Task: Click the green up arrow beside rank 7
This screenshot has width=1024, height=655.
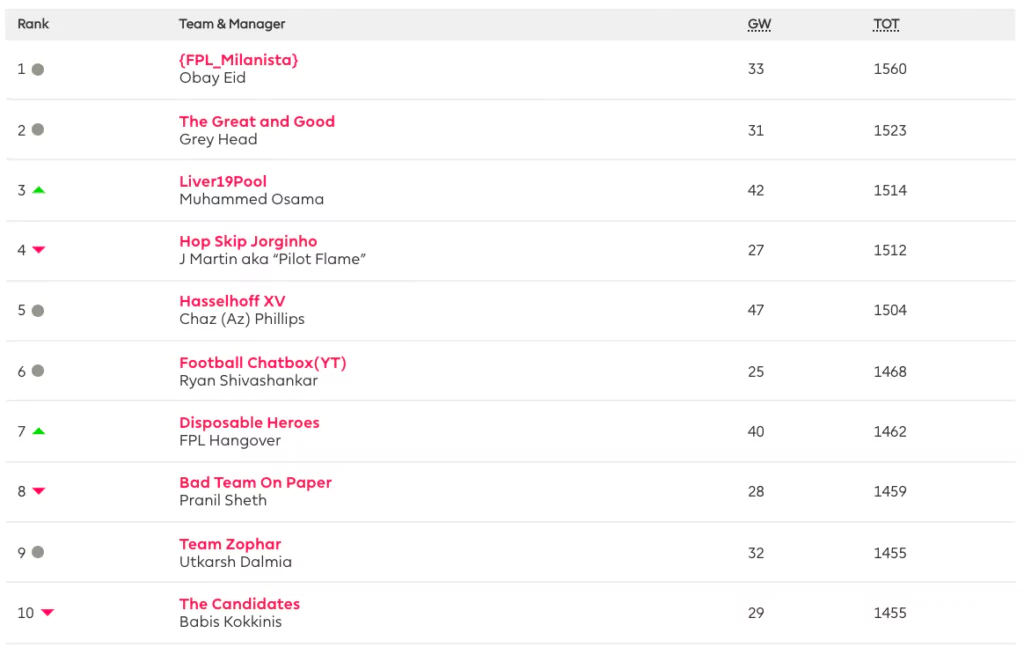Action: [39, 431]
